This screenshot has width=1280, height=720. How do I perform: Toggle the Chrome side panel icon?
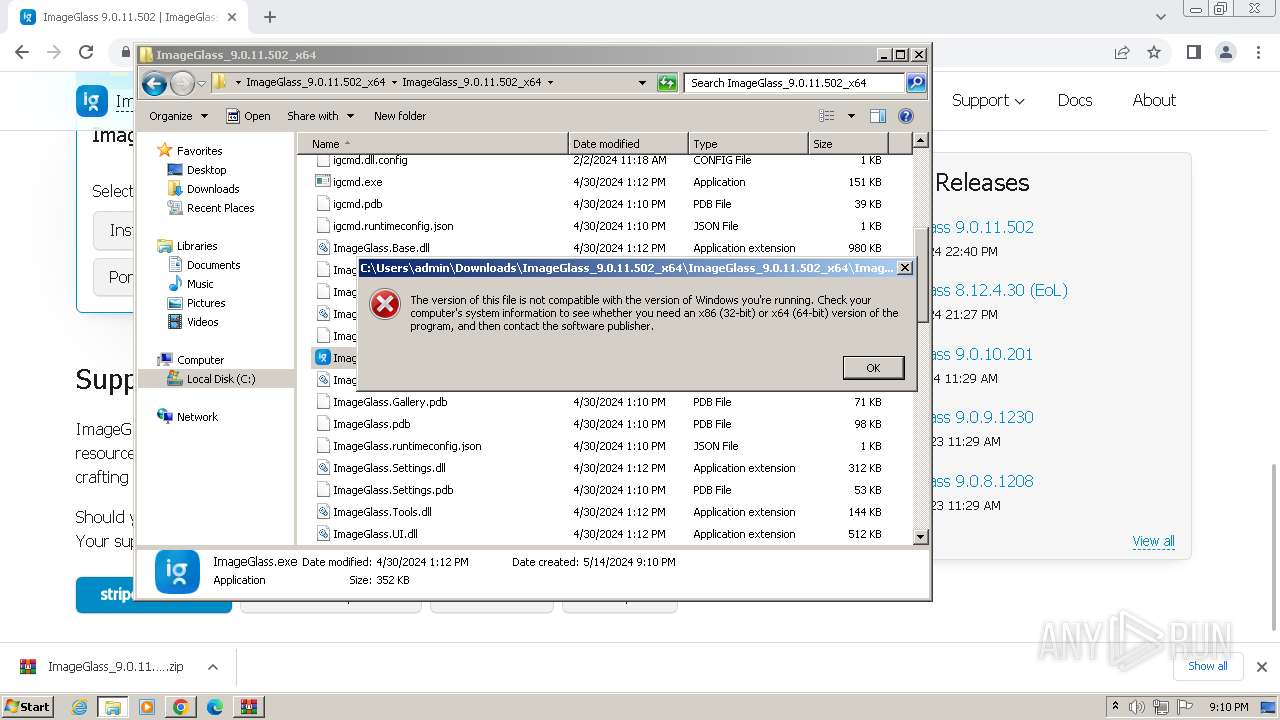click(x=1193, y=52)
